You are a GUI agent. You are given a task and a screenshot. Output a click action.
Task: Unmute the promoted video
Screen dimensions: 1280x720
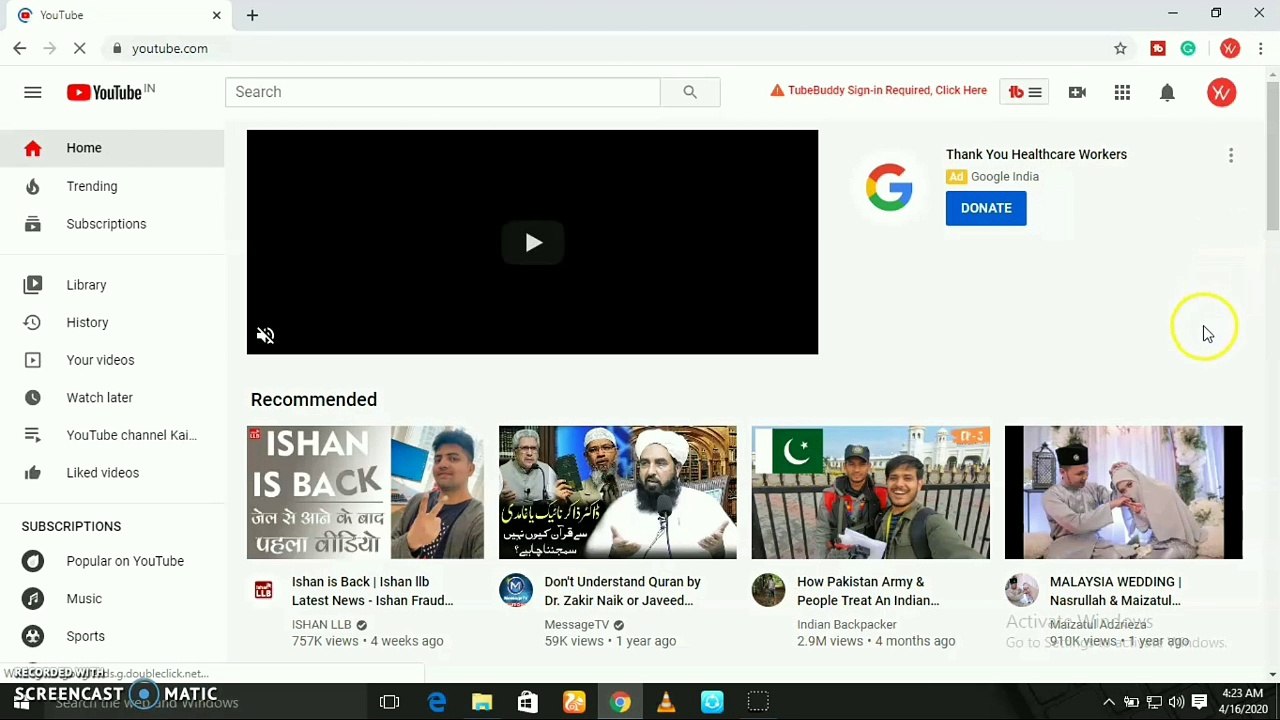pyautogui.click(x=265, y=335)
